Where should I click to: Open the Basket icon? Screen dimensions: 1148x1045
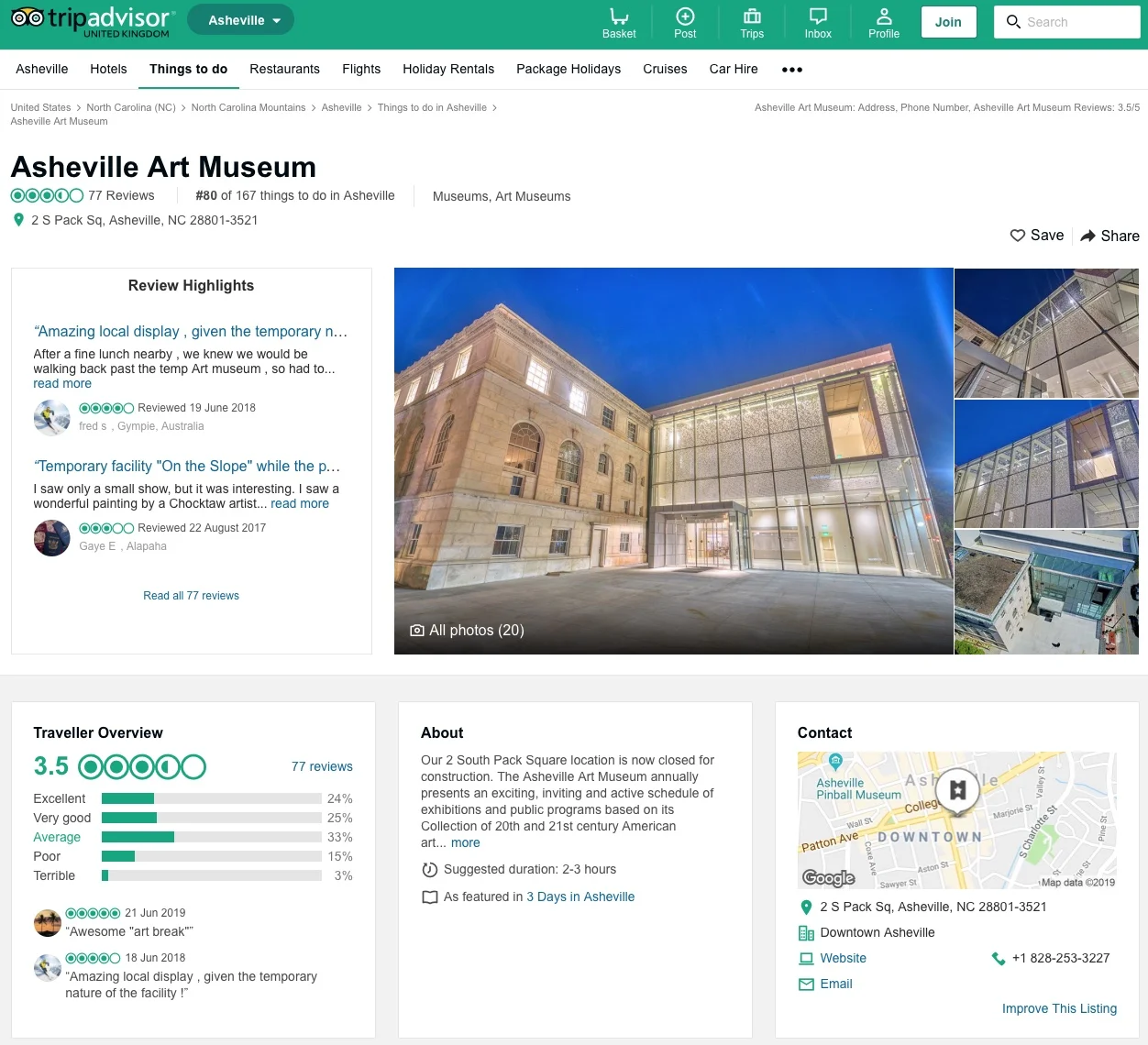[619, 16]
